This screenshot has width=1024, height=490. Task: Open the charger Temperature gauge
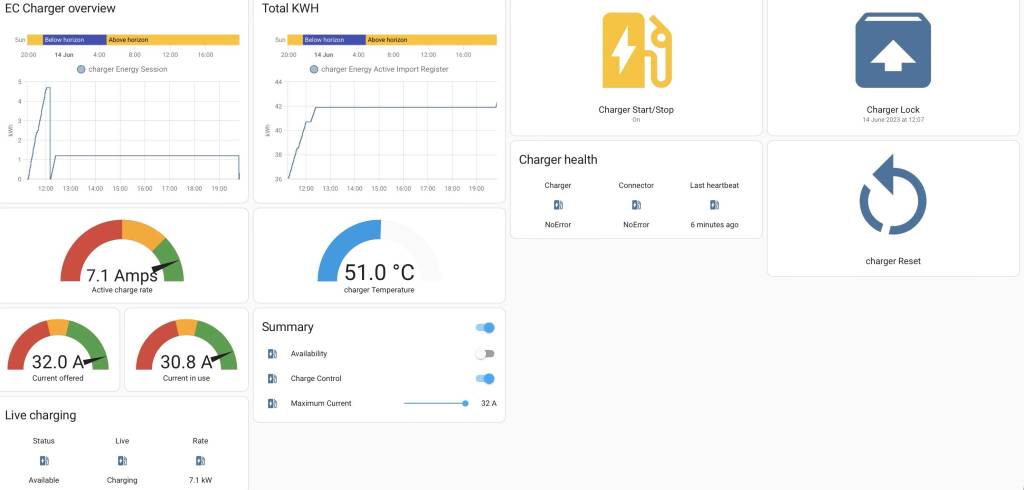point(379,256)
